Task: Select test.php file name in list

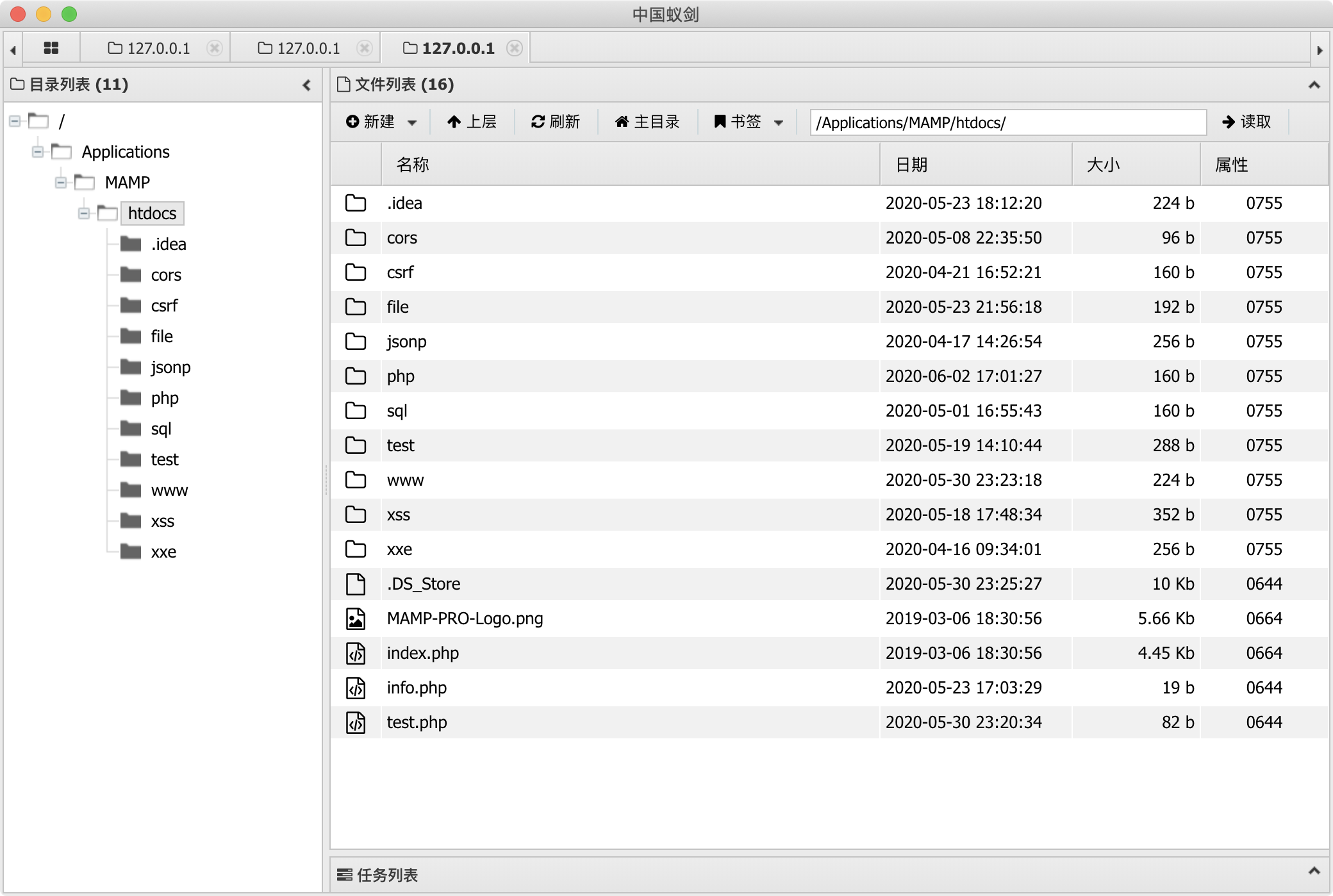Action: pos(417,722)
